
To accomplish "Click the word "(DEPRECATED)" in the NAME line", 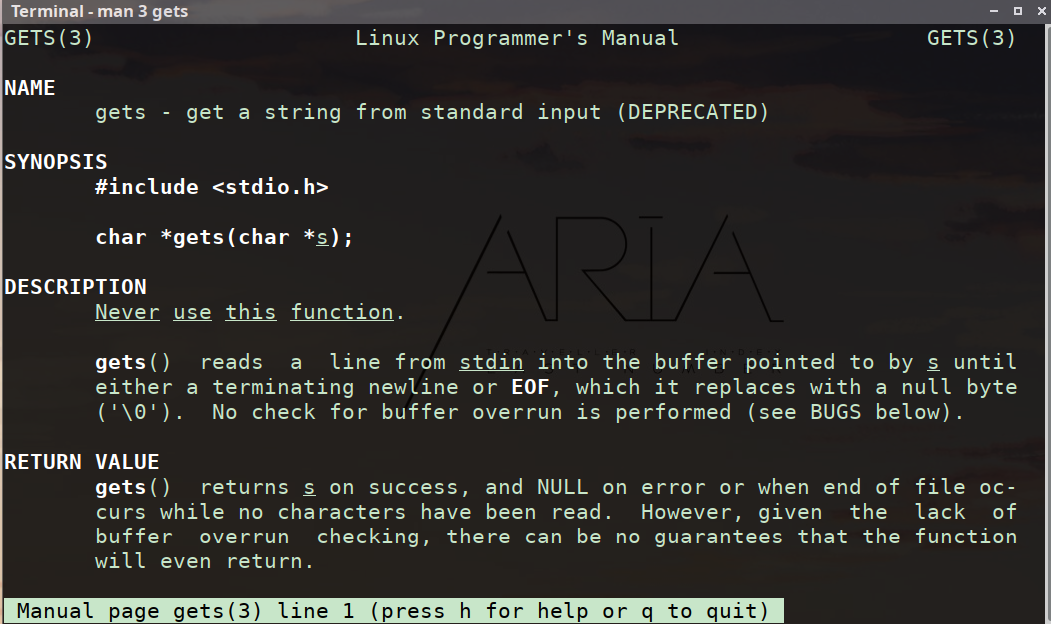I will tap(692, 112).
